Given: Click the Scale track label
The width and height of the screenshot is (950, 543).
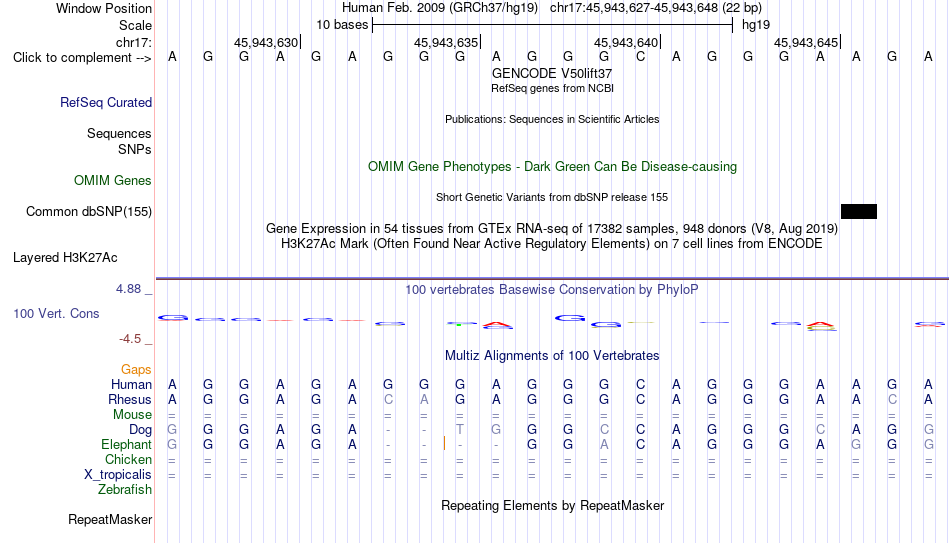Looking at the screenshot, I should tap(135, 25).
